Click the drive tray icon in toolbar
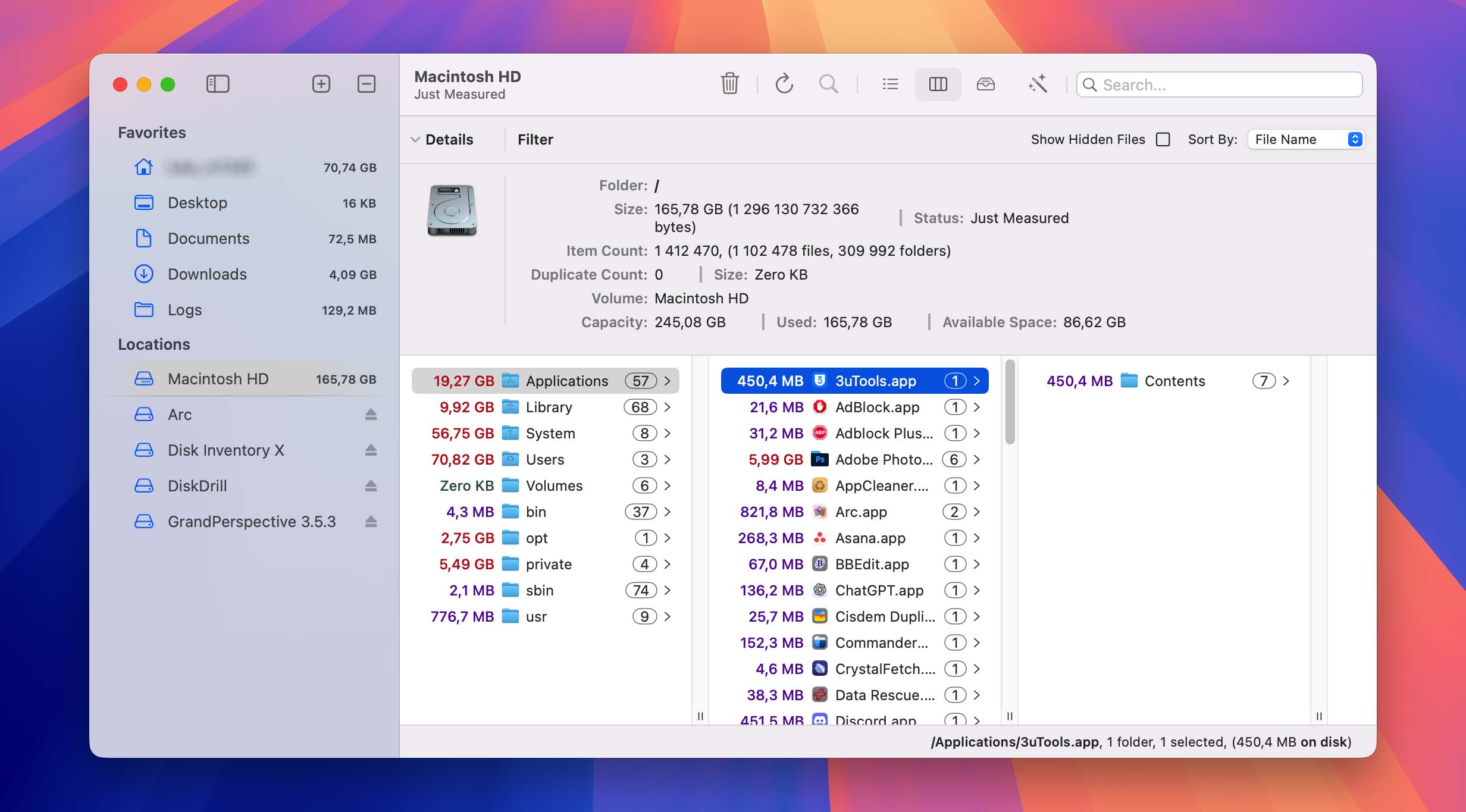Screen dimensions: 1466x812 point(986,84)
